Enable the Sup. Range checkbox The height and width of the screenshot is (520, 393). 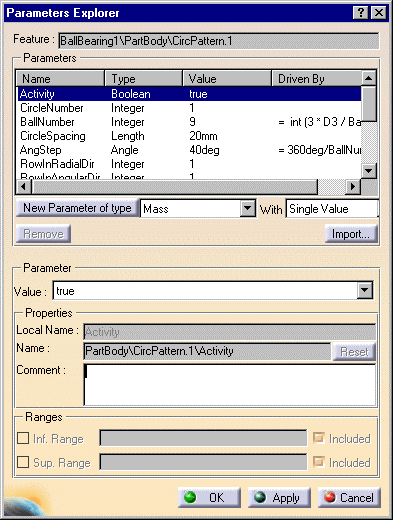coord(23,462)
